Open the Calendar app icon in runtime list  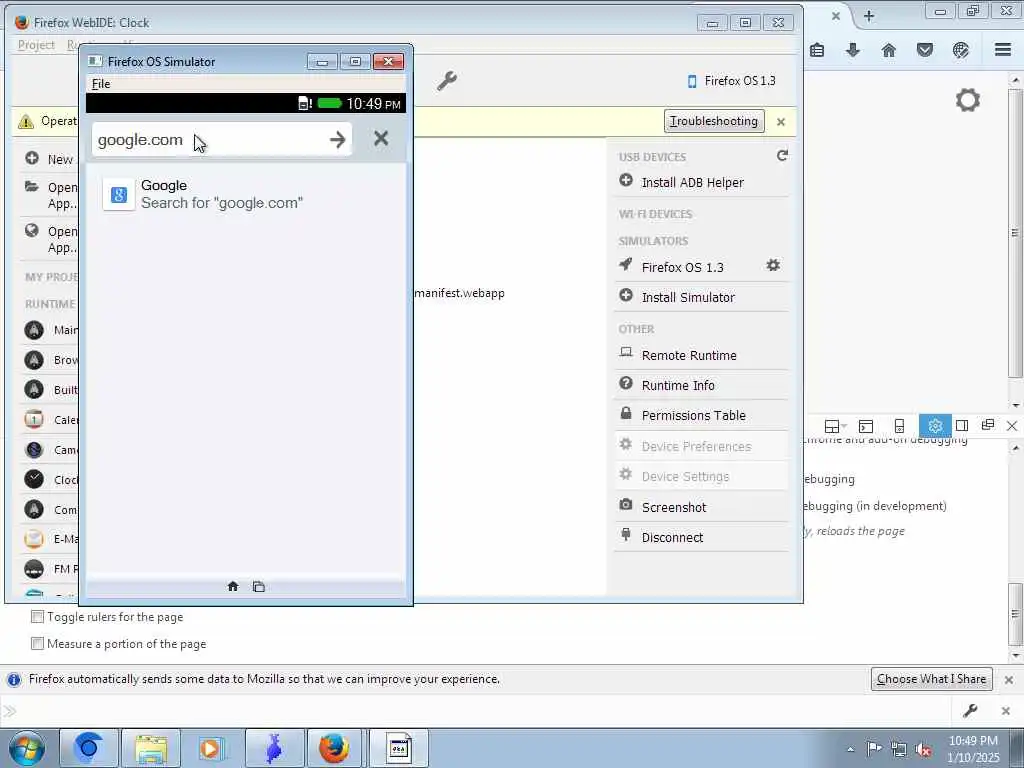pos(34,419)
